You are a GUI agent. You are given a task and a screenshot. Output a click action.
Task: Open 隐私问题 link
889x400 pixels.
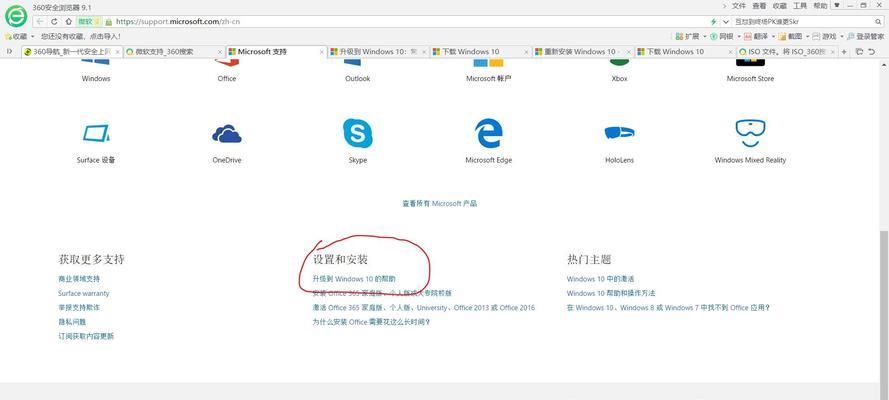click(72, 322)
